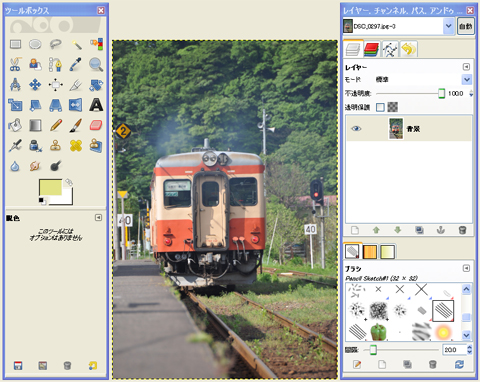The height and width of the screenshot is (382, 480).
Task: Select the Ink tool
Action: pos(35,146)
